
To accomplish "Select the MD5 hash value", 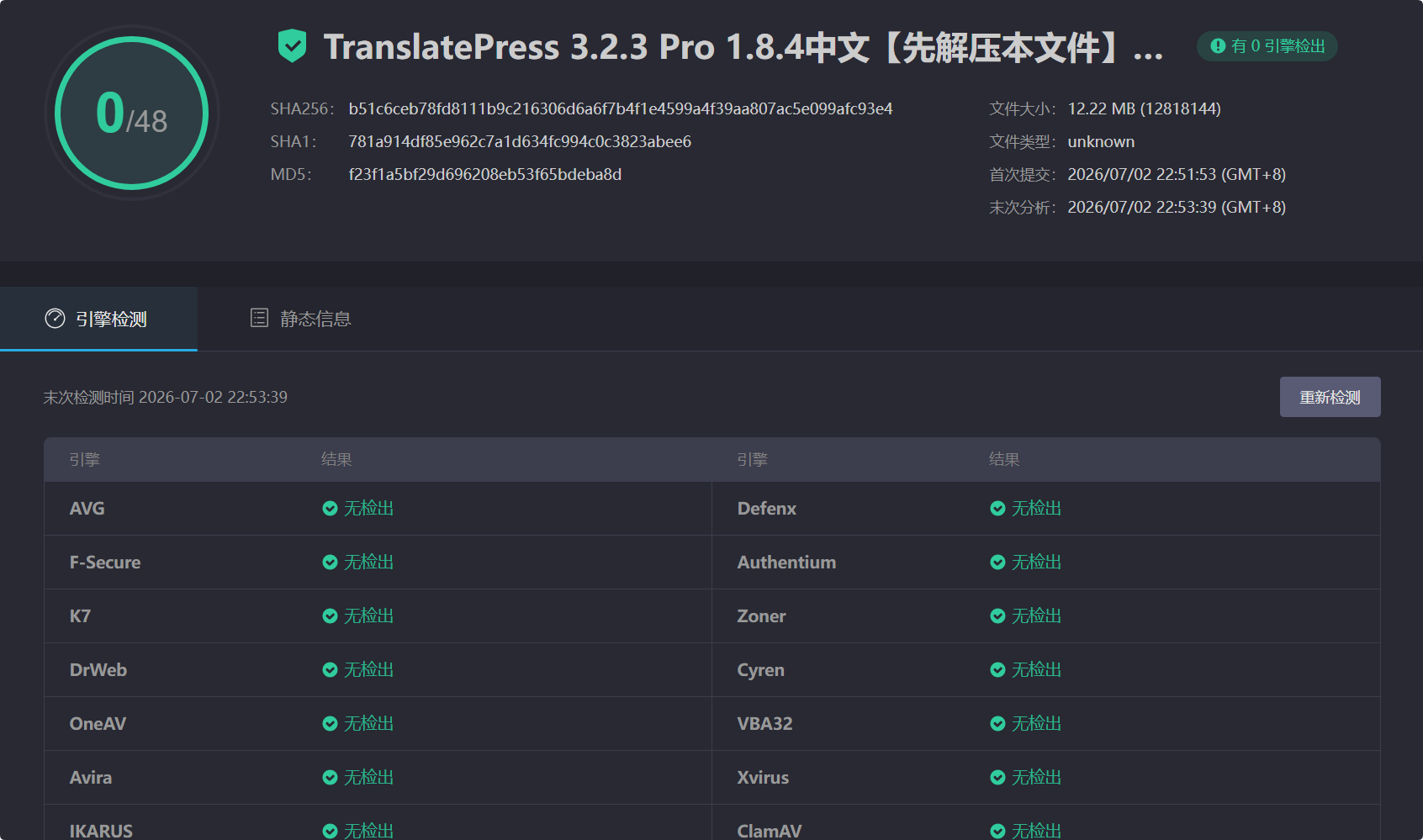I will tap(485, 174).
